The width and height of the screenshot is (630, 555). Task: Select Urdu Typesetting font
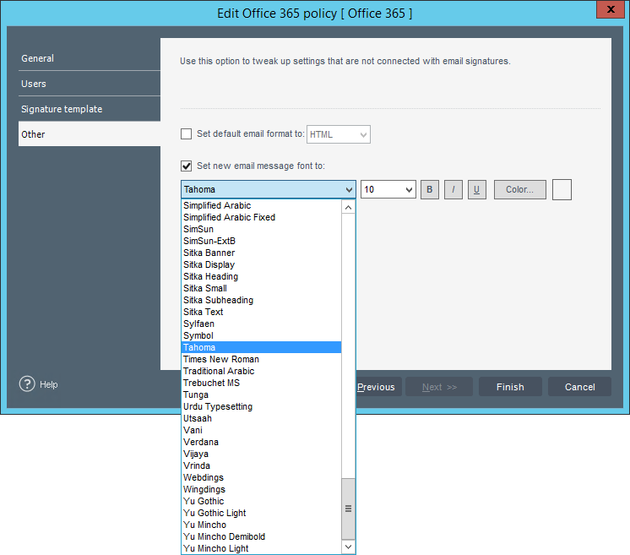tap(261, 406)
